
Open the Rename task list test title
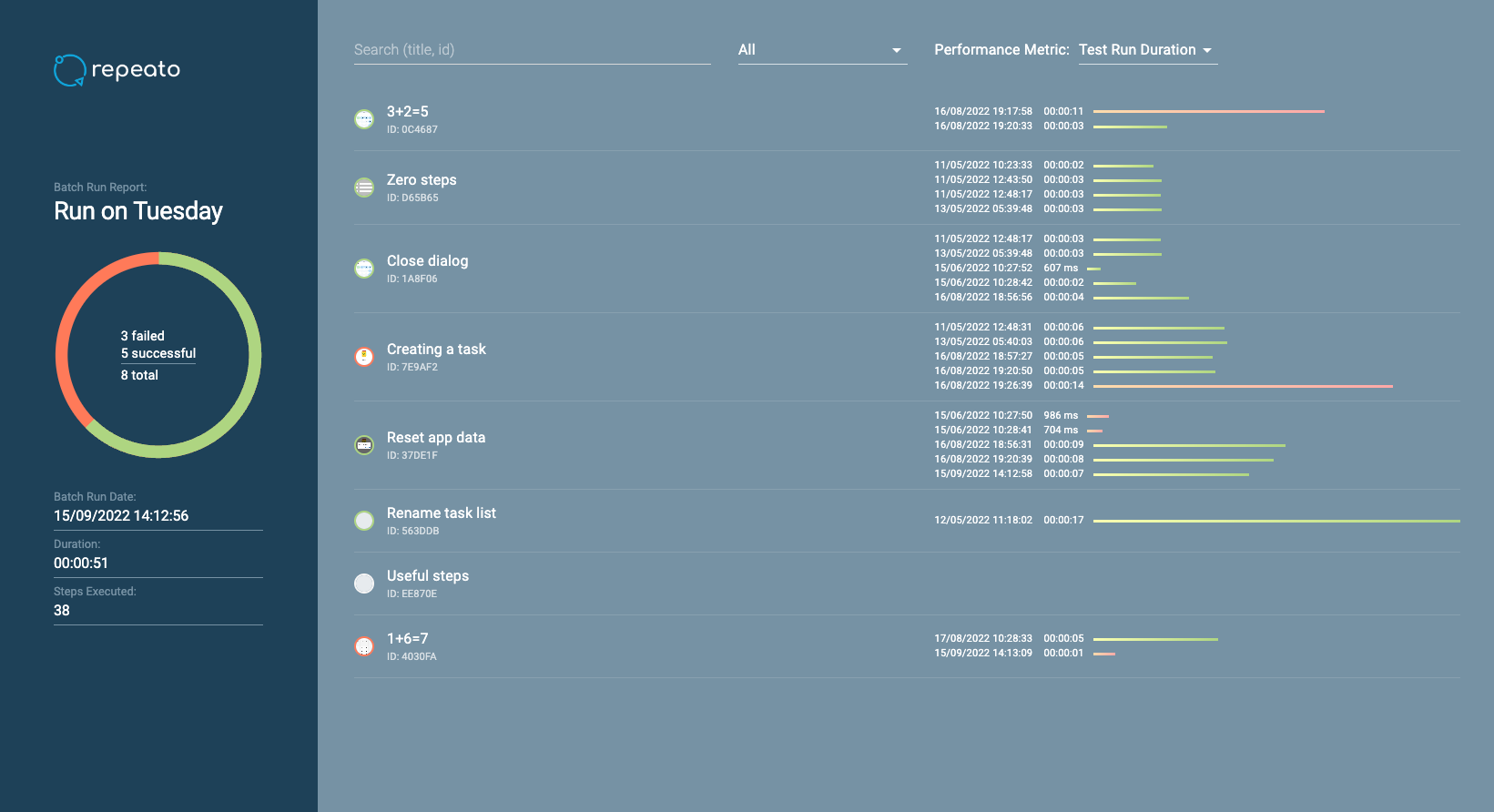coord(442,513)
